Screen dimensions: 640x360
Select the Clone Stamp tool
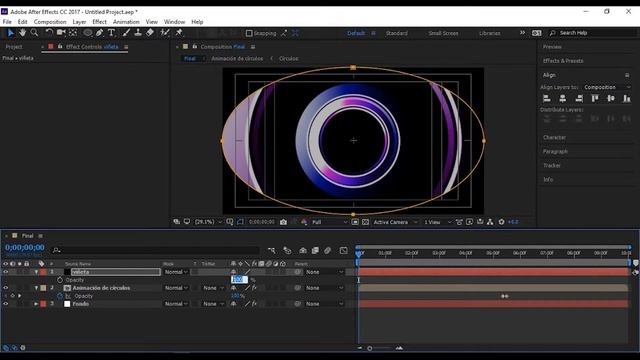(x=138, y=33)
